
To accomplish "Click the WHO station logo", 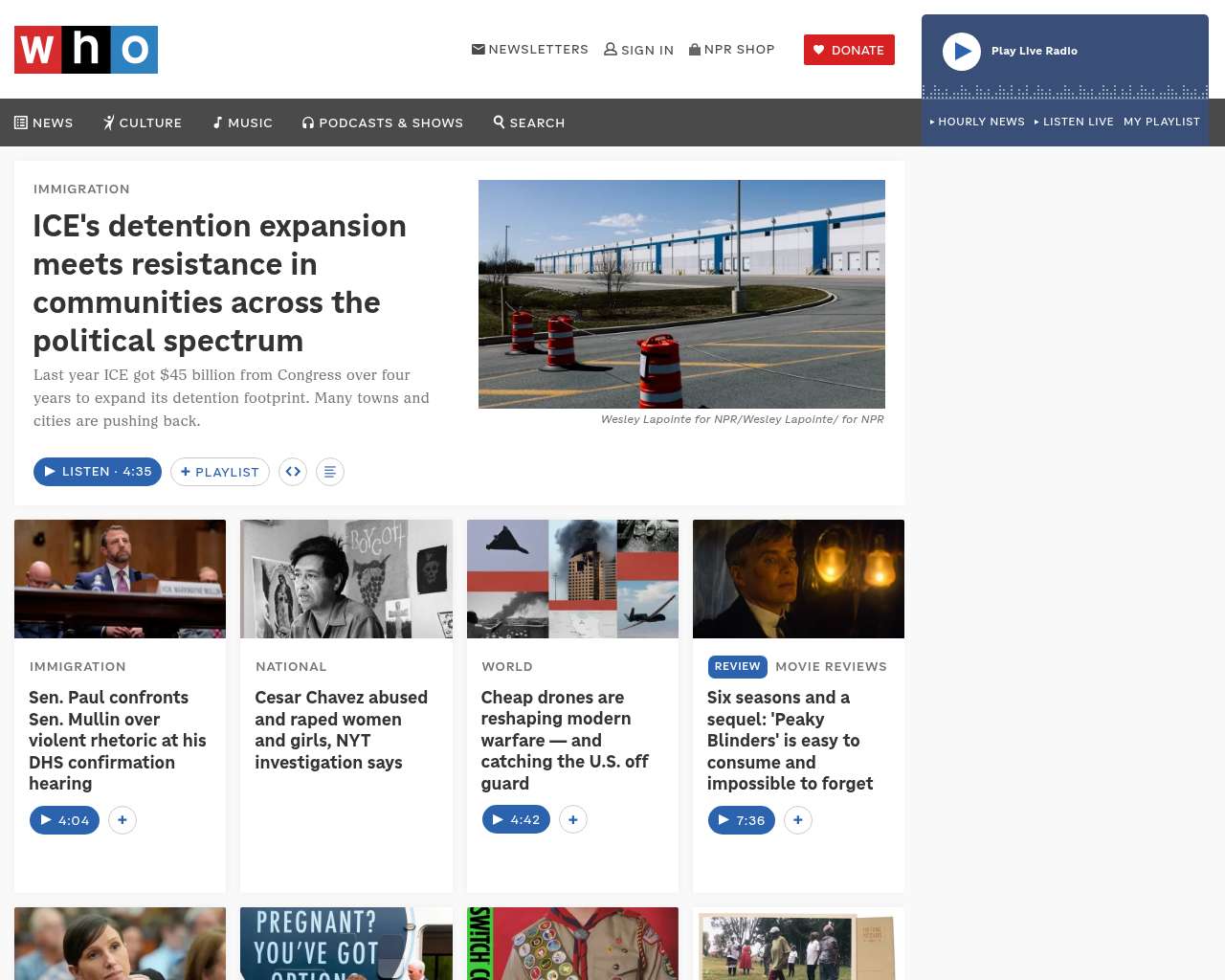I will tap(86, 50).
